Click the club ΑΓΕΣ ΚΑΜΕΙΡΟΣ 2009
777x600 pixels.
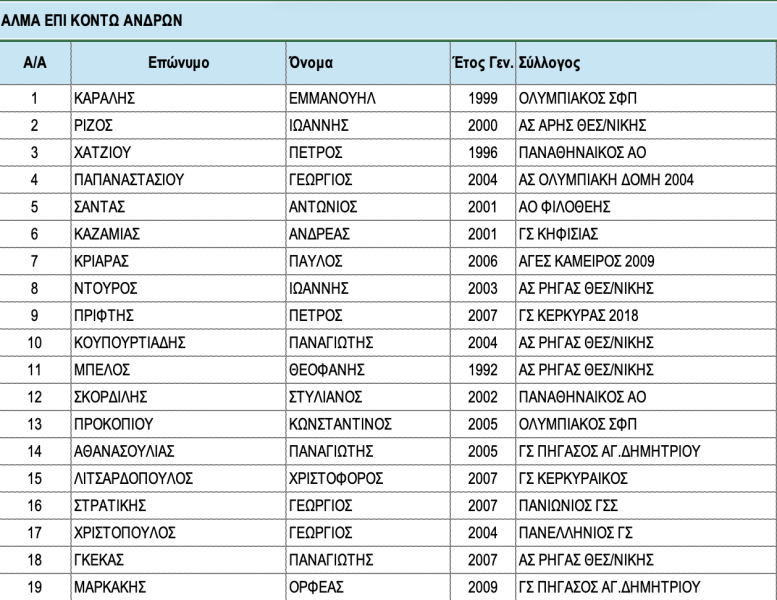tap(587, 261)
